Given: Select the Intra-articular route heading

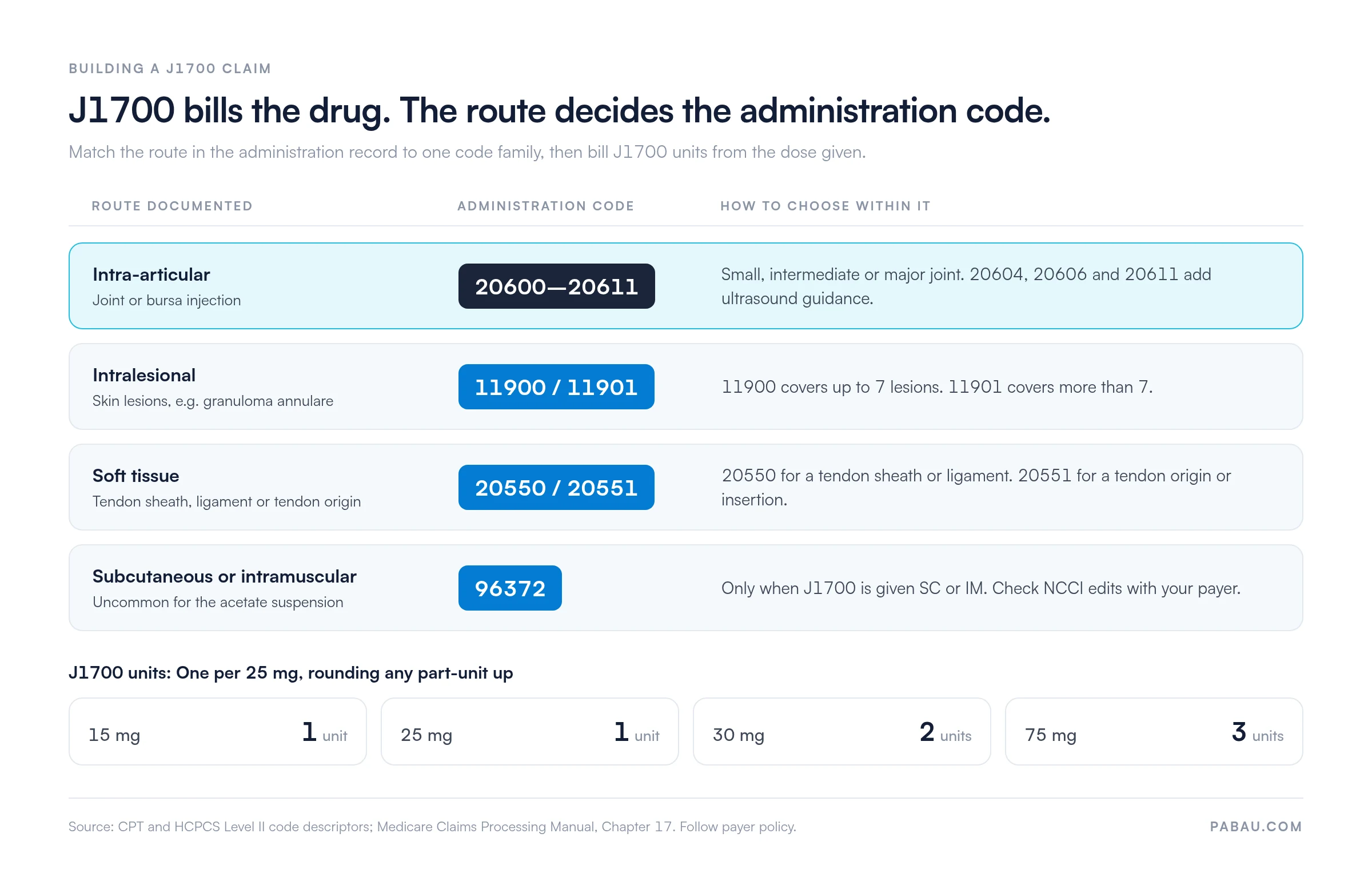Looking at the screenshot, I should [x=151, y=274].
